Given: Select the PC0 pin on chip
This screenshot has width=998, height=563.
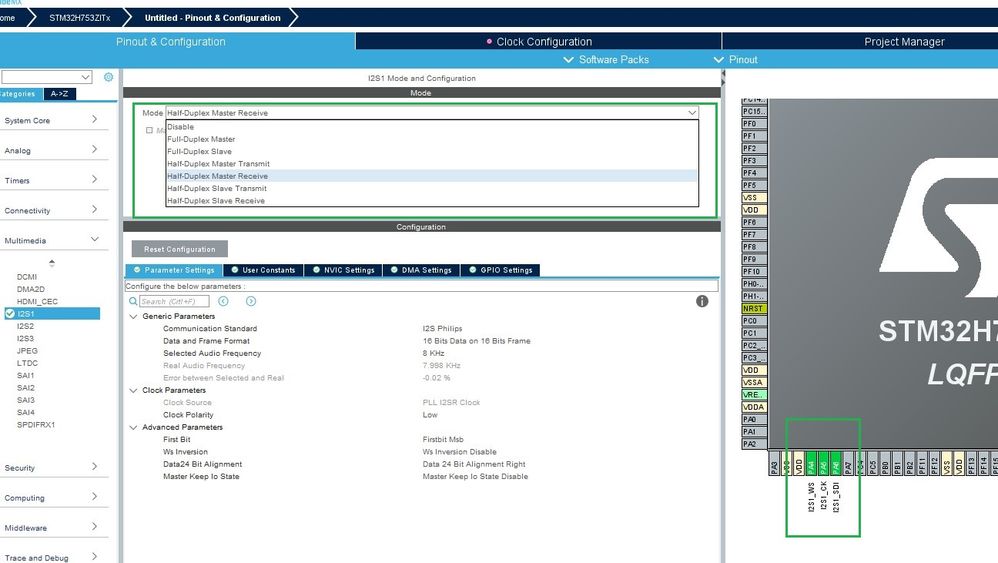Looking at the screenshot, I should click(754, 321).
